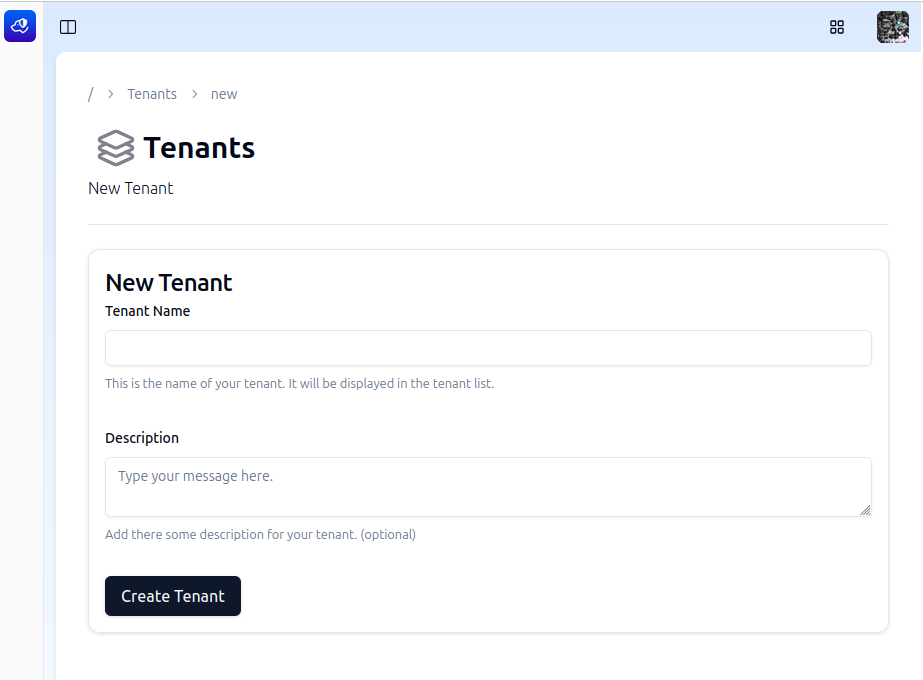The height and width of the screenshot is (680, 923).
Task: Toggle the sidebar panel icon
Action: [x=68, y=27]
